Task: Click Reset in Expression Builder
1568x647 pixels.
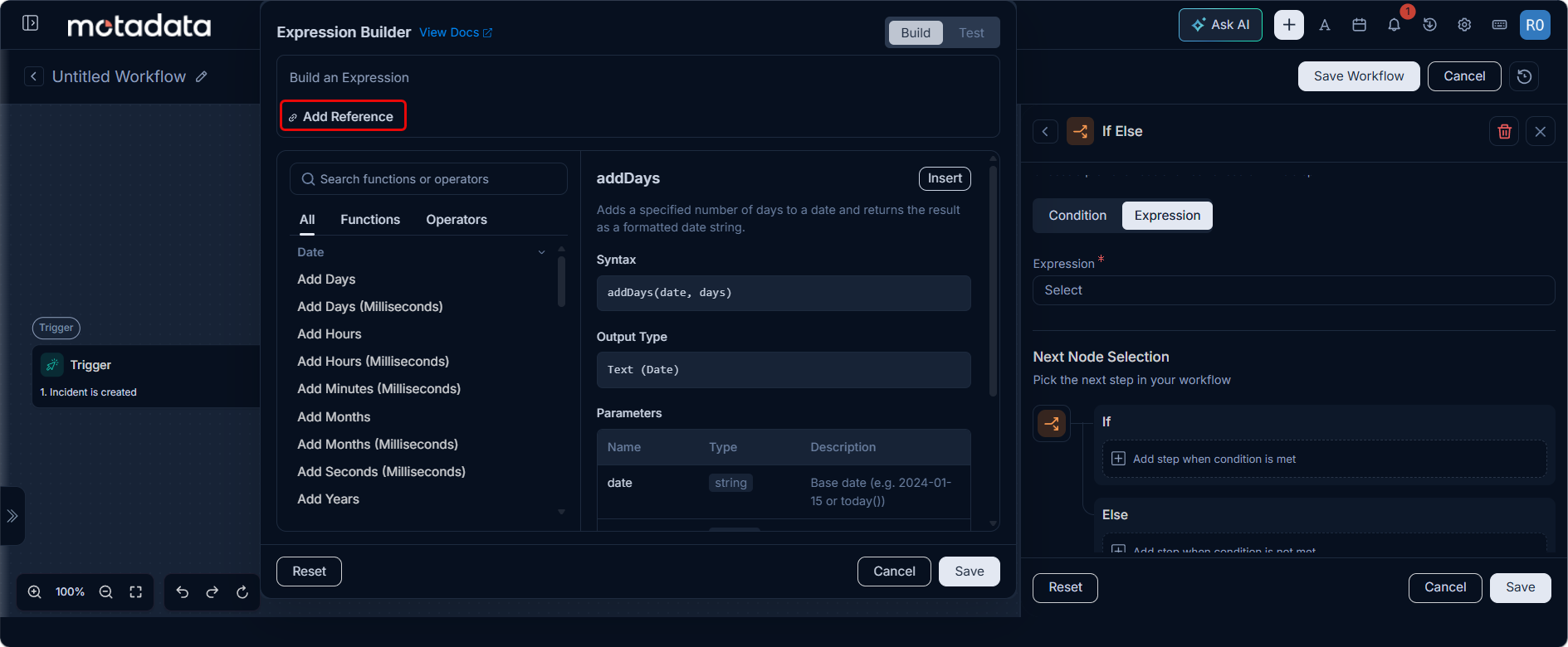Action: [309, 572]
